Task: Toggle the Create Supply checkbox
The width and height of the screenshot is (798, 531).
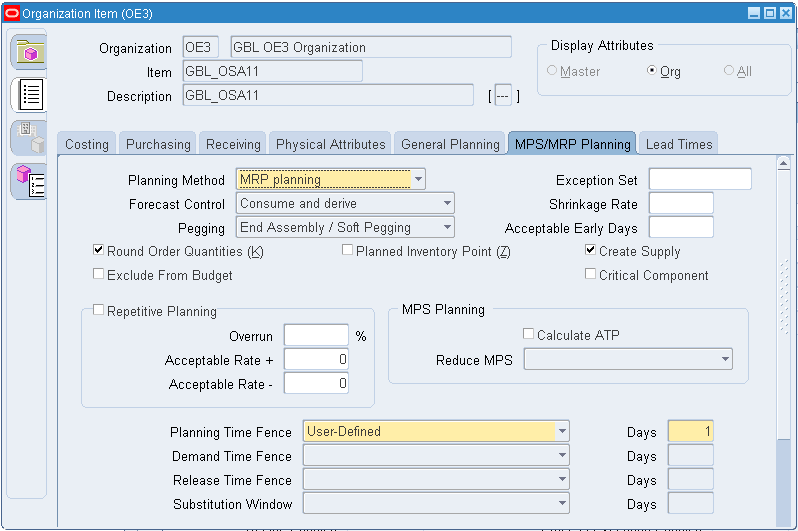Action: click(590, 250)
